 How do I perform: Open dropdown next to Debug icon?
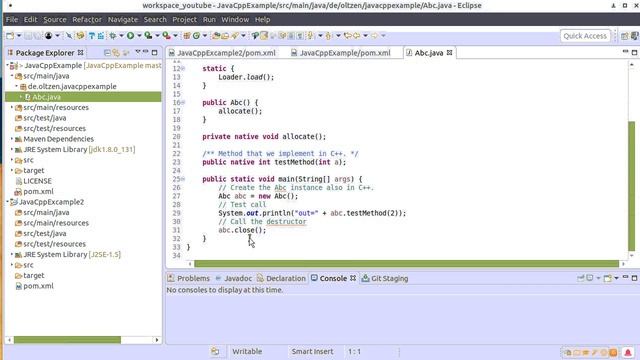(x=122, y=36)
